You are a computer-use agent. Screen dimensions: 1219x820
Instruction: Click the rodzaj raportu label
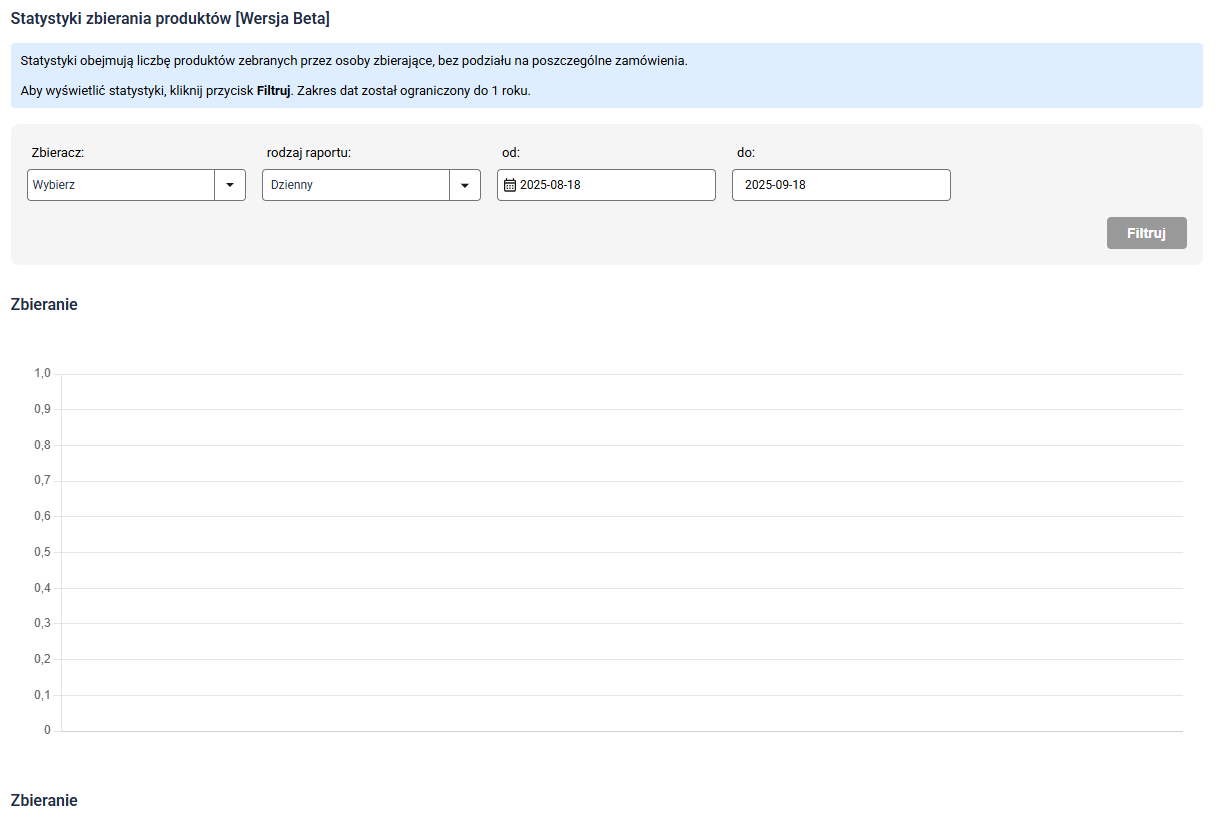point(309,152)
